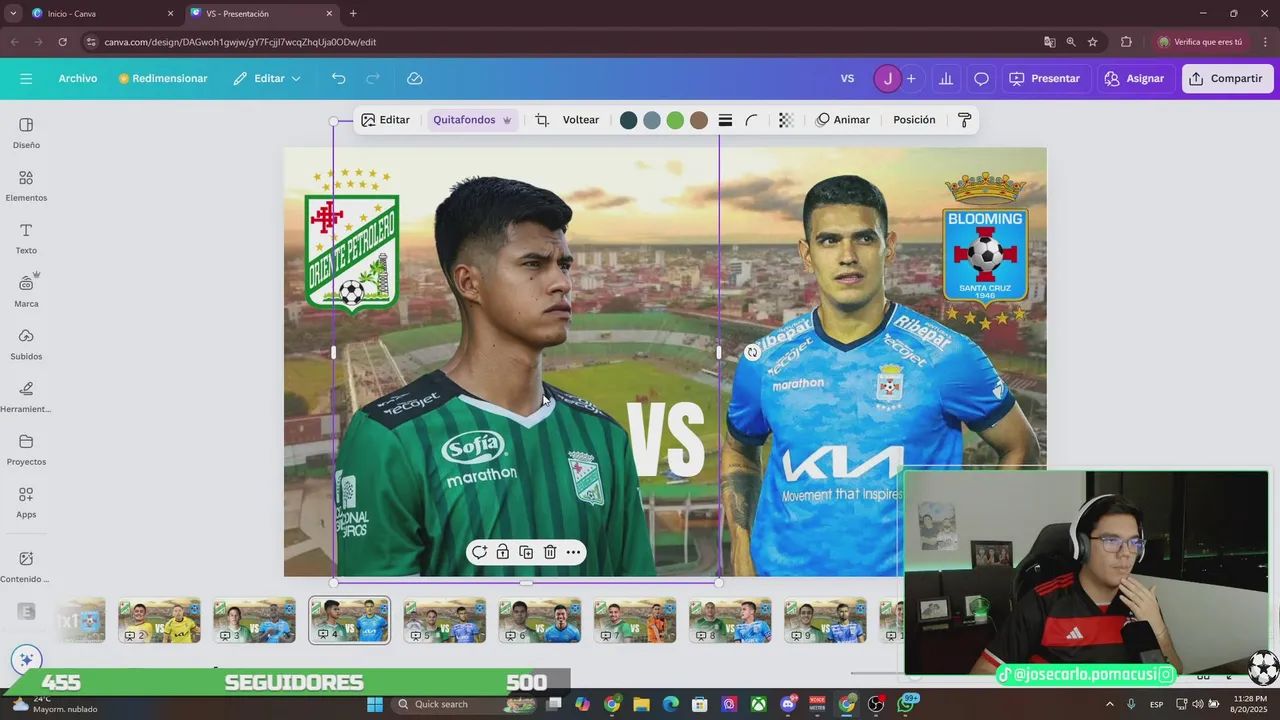Viewport: 1280px width, 720px height.
Task: Select page 9 thumbnail
Action: pyautogui.click(x=825, y=621)
